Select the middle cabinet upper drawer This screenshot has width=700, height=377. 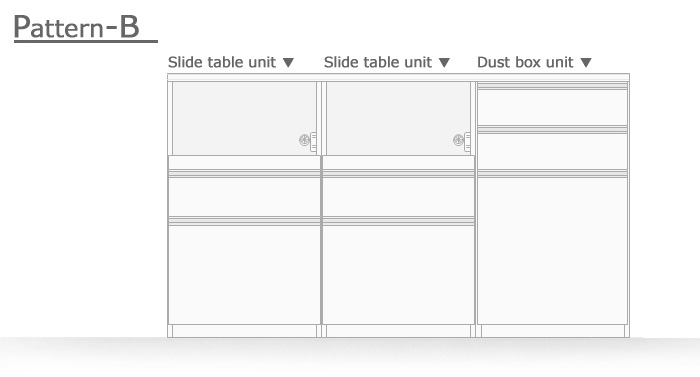[398, 197]
